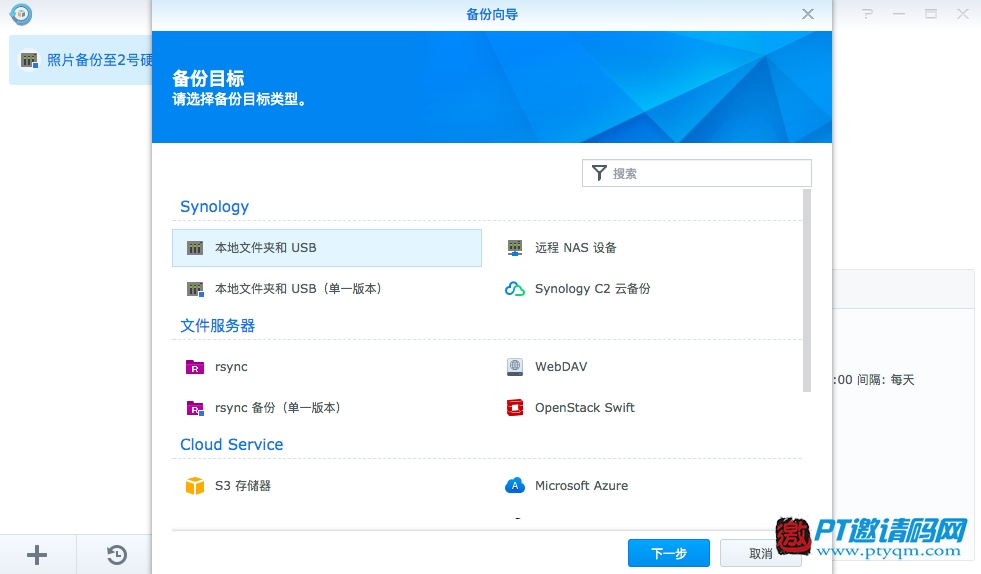Click the Synology C2 cloud icon
The width and height of the screenshot is (981, 574).
[x=515, y=289]
